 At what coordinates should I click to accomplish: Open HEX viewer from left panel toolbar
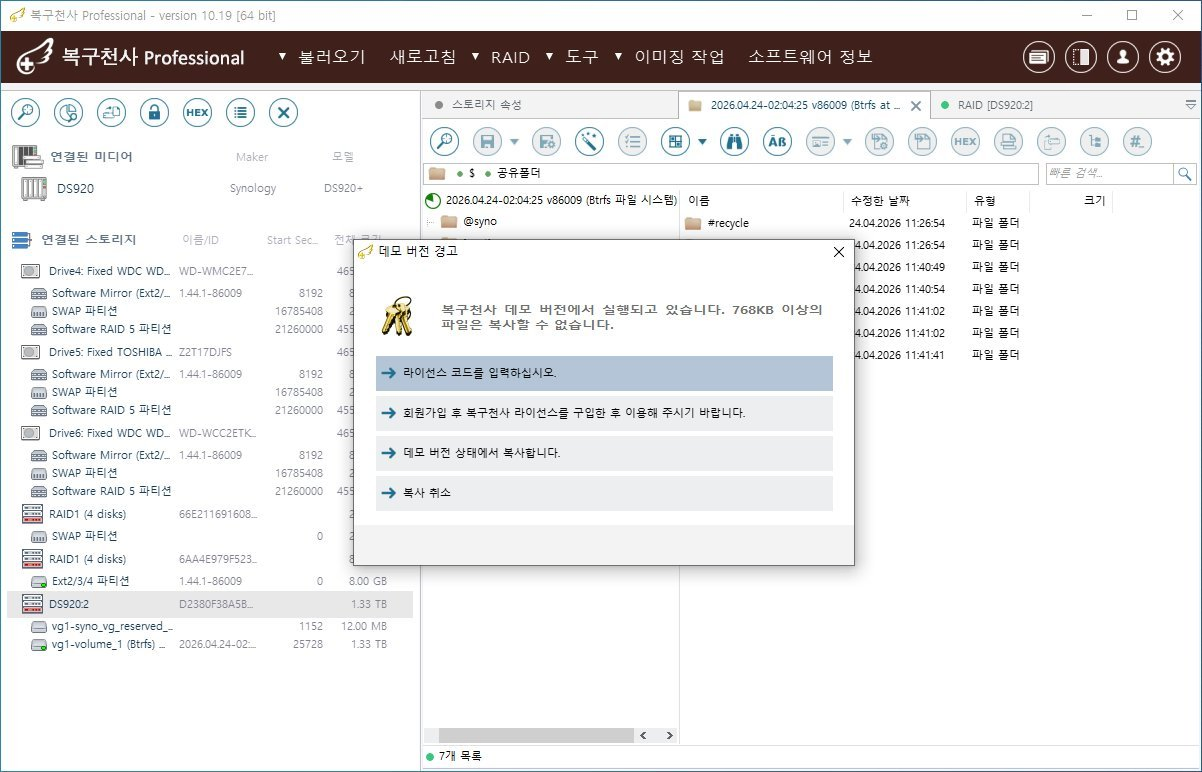(197, 113)
